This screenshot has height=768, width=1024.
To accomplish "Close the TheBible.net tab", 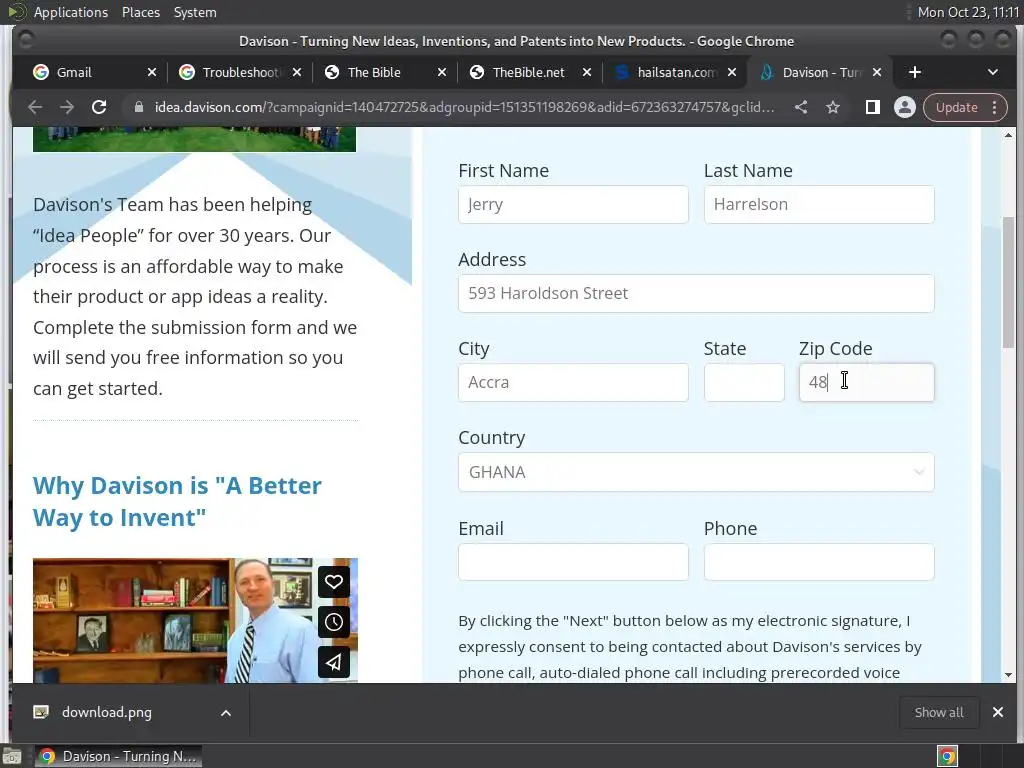I will (586, 72).
